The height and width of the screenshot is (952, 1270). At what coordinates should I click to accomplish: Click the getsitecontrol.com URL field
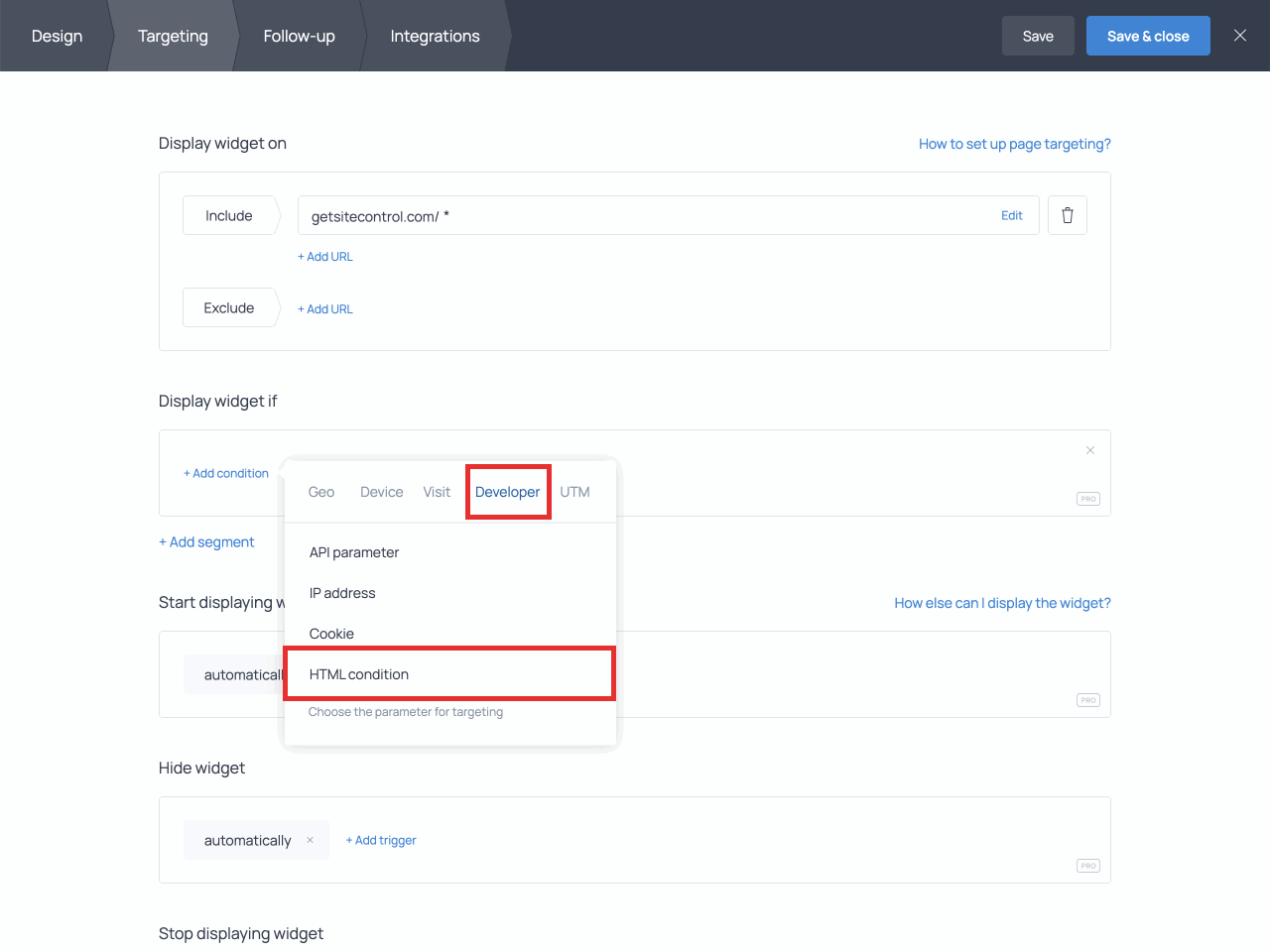(635, 216)
